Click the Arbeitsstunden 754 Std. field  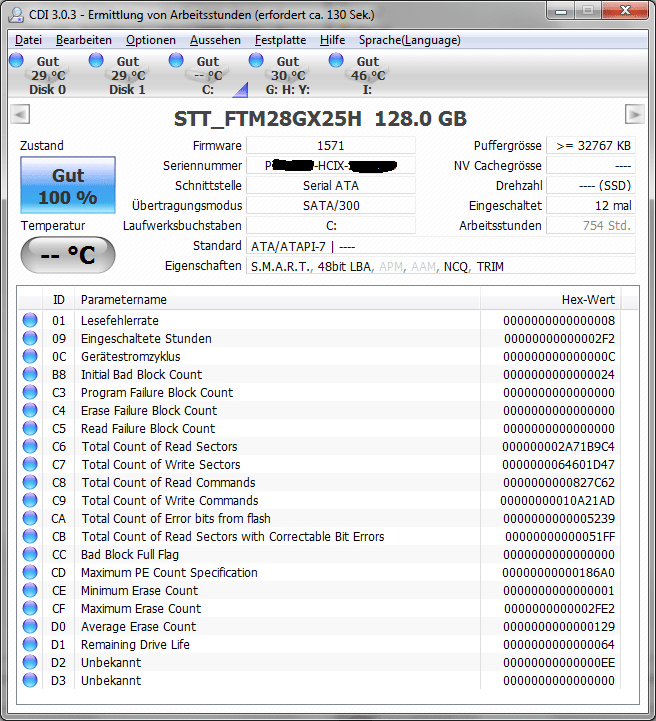click(x=591, y=226)
